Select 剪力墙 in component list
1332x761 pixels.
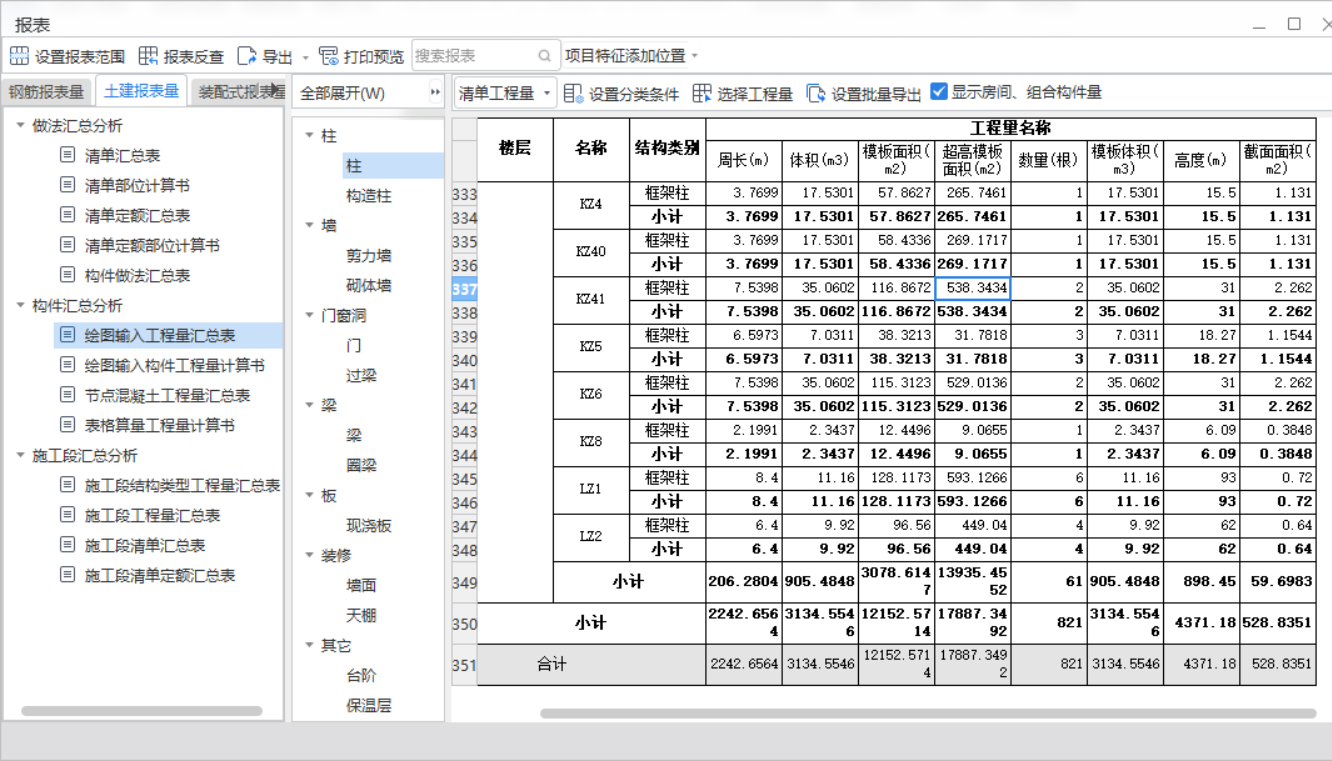tap(369, 256)
